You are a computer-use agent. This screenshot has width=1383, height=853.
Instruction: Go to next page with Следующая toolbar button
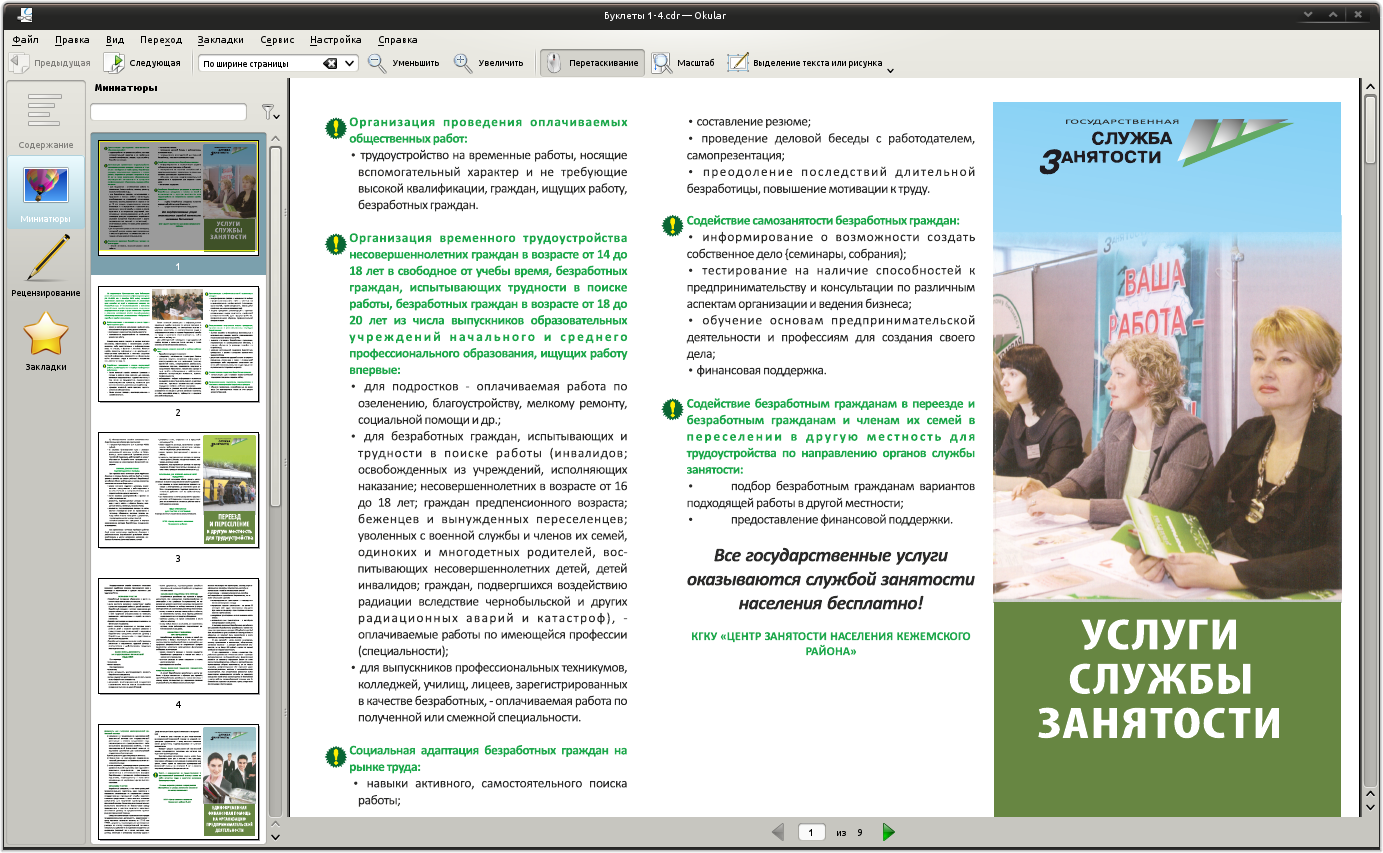[142, 63]
